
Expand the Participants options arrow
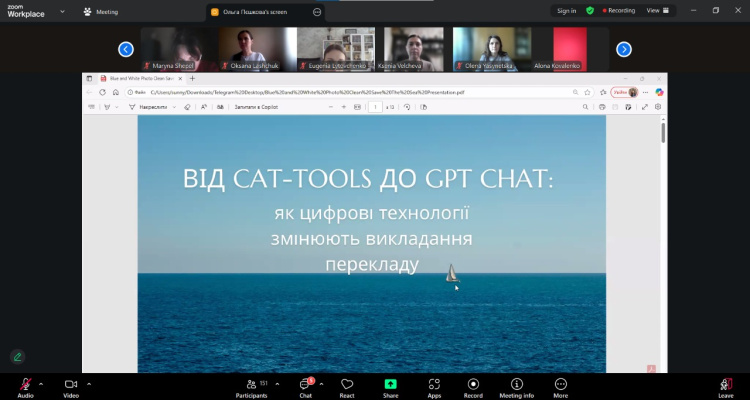pyautogui.click(x=277, y=384)
